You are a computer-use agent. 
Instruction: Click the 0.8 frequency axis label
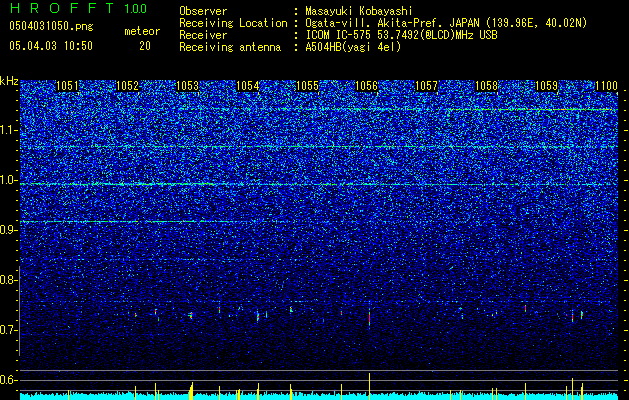coord(7,280)
